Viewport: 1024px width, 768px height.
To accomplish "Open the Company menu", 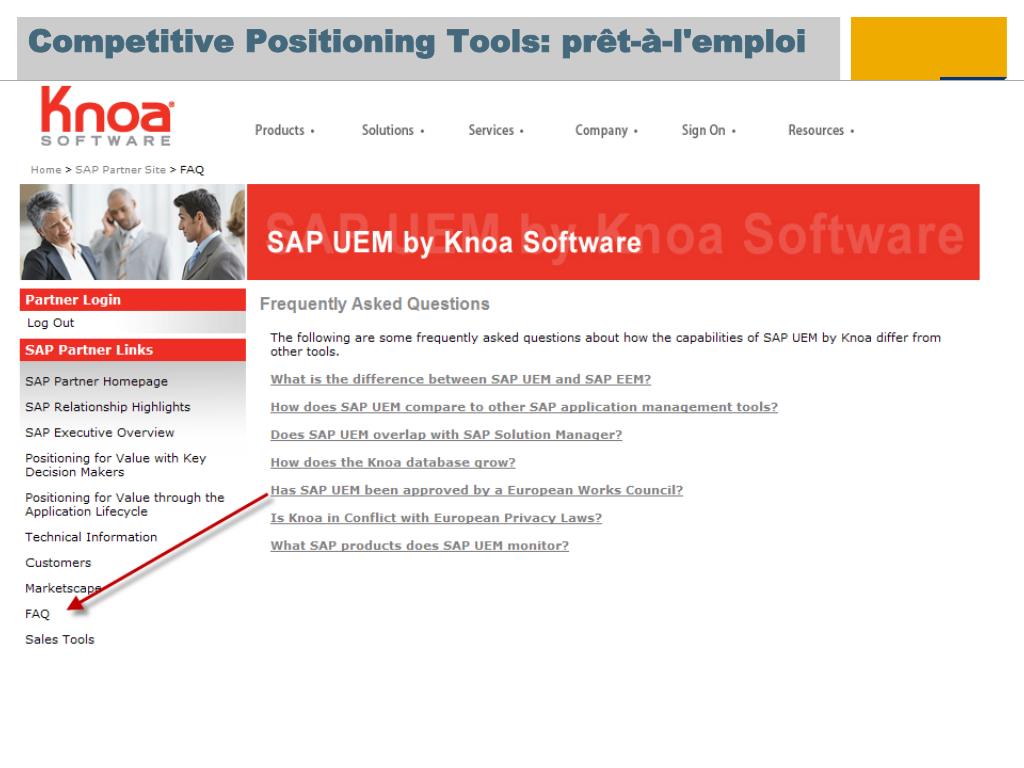I will click(x=606, y=130).
